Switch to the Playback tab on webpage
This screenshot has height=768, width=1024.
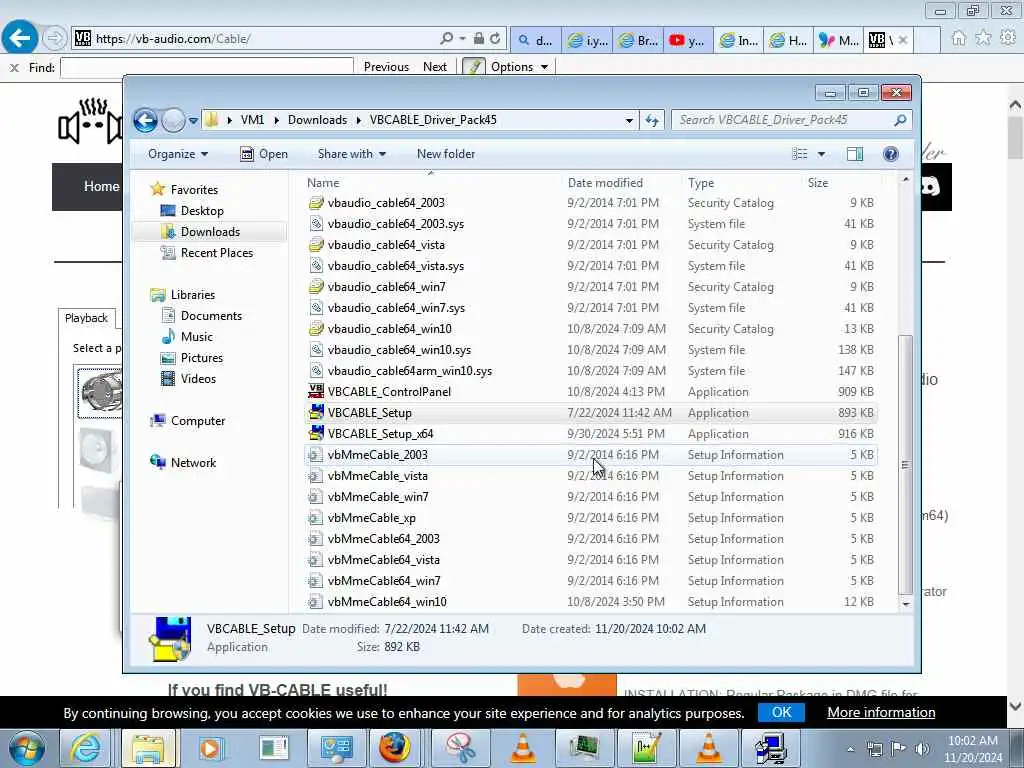tap(86, 318)
